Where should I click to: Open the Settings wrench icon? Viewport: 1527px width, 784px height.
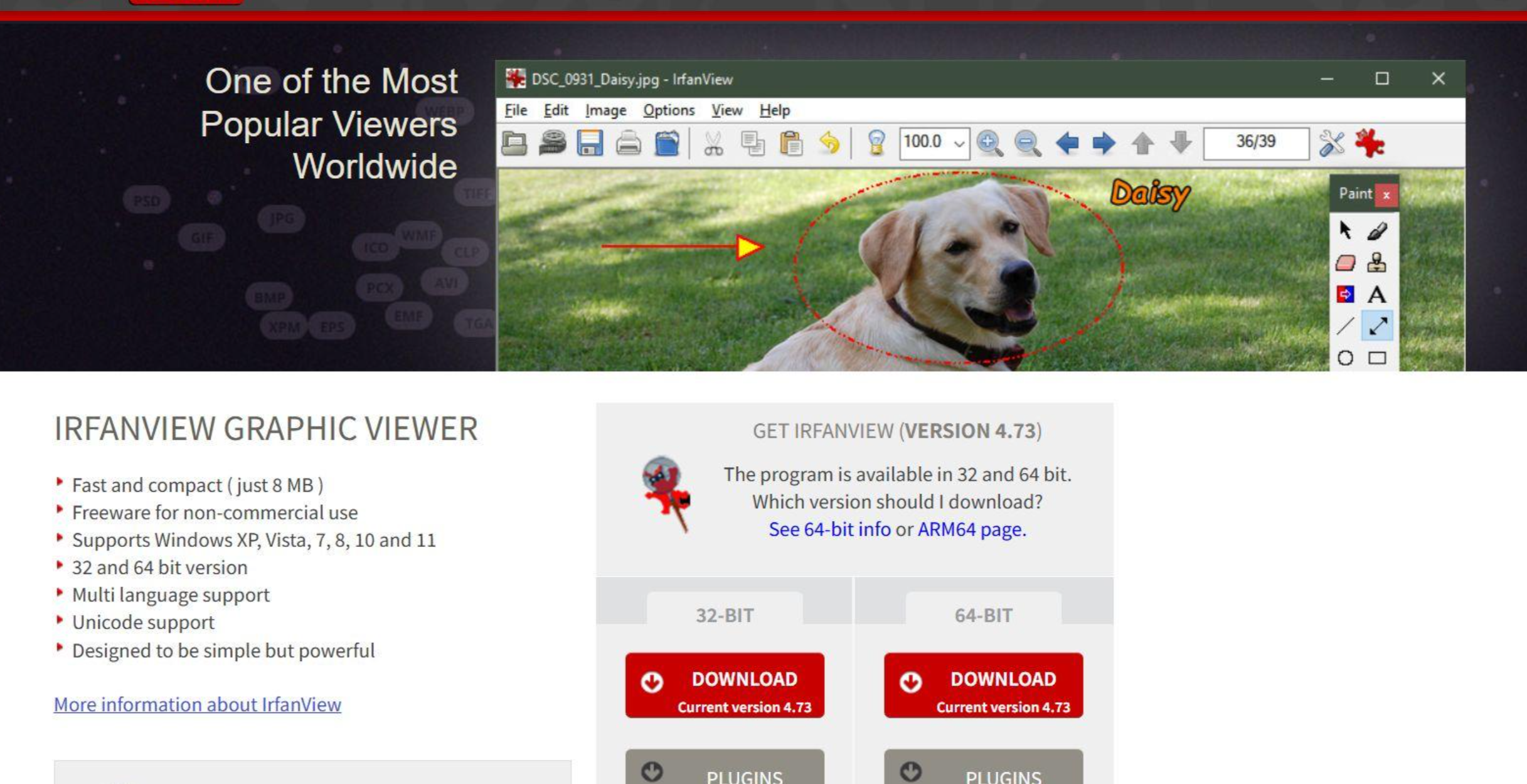pos(1331,144)
